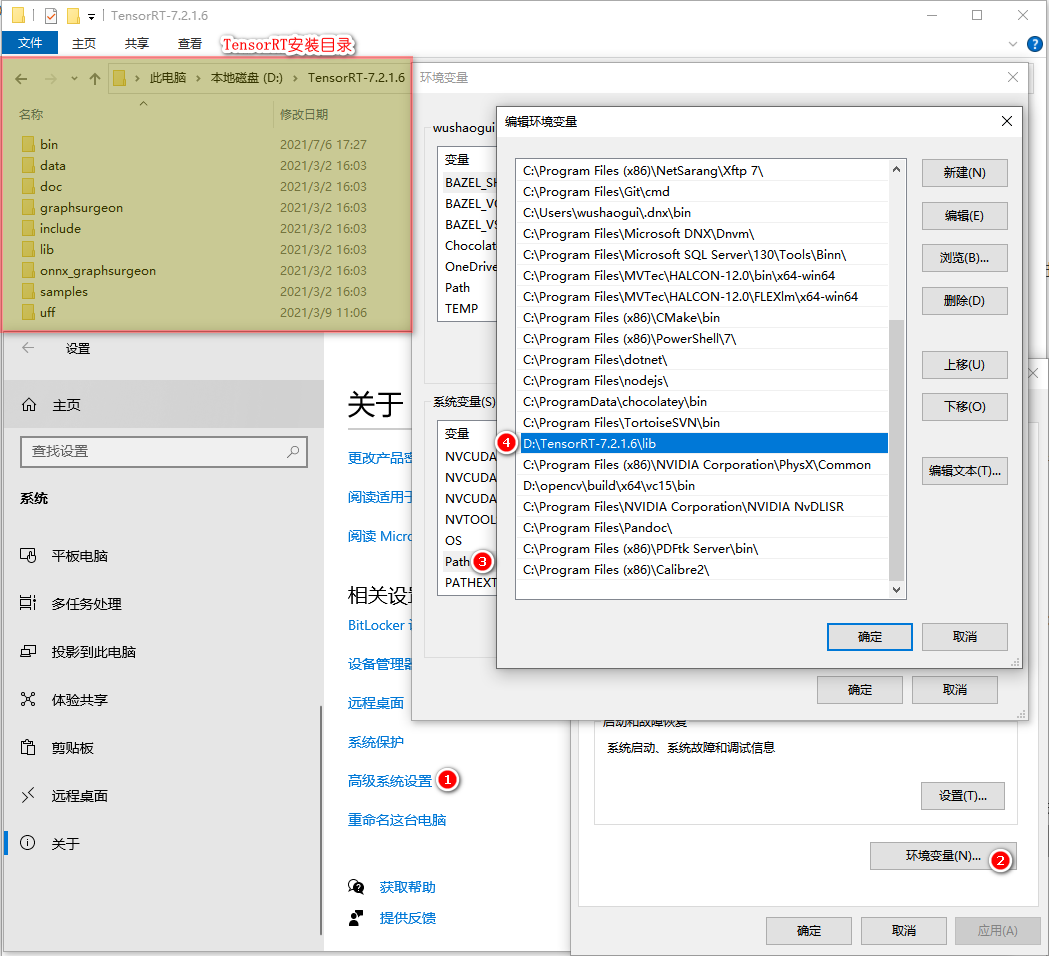Click the home icon in Settings sidebar
Viewport: 1049px width, 956px height.
[29, 405]
